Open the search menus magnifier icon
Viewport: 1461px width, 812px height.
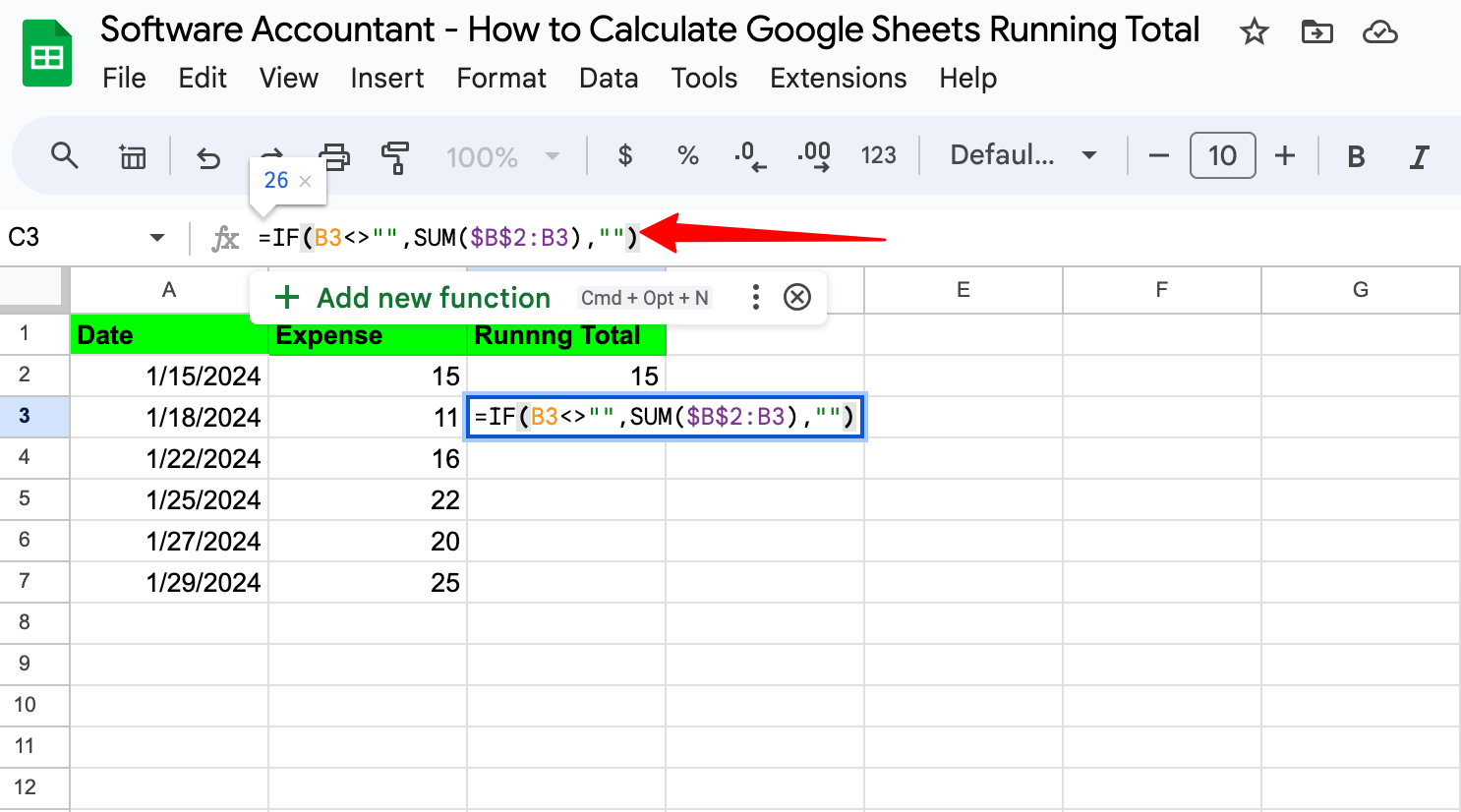[x=65, y=155]
